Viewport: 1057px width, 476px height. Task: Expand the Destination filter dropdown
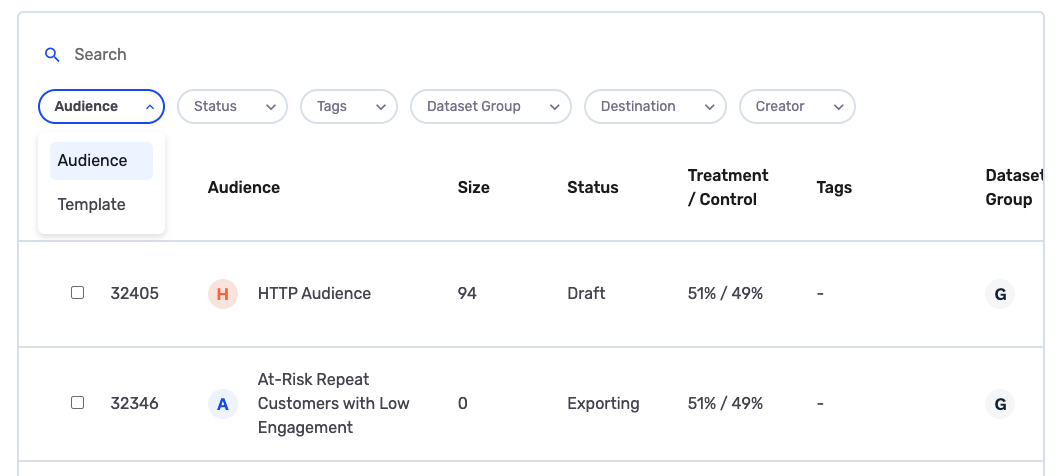655,107
